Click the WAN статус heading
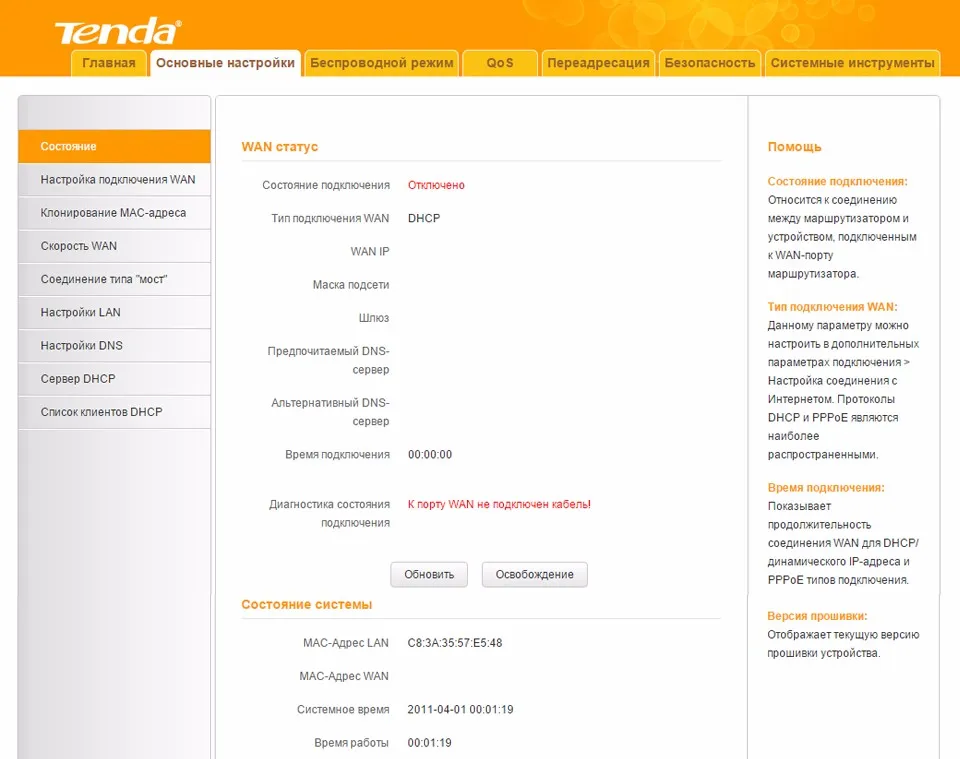 tap(280, 147)
